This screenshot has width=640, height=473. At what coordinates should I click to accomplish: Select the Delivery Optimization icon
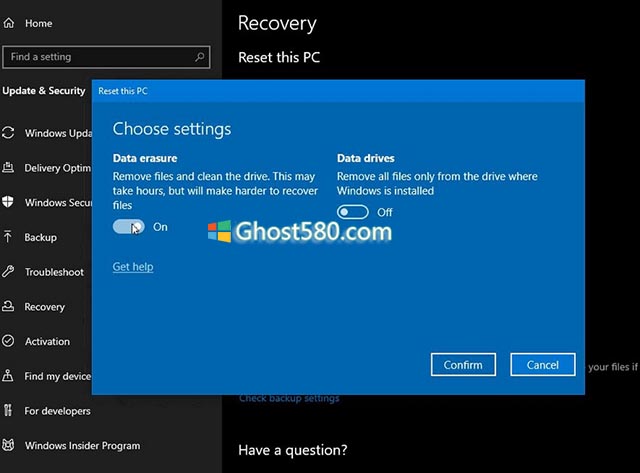(9, 168)
